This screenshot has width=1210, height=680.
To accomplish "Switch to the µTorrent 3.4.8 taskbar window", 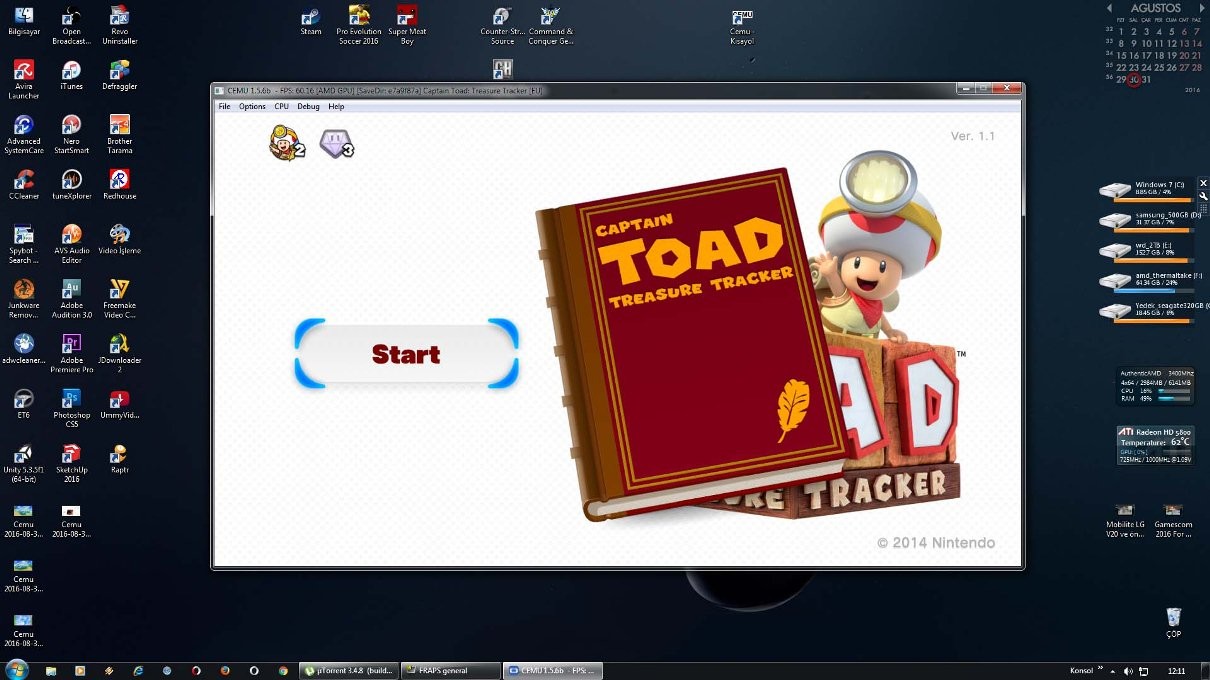I will tap(348, 670).
